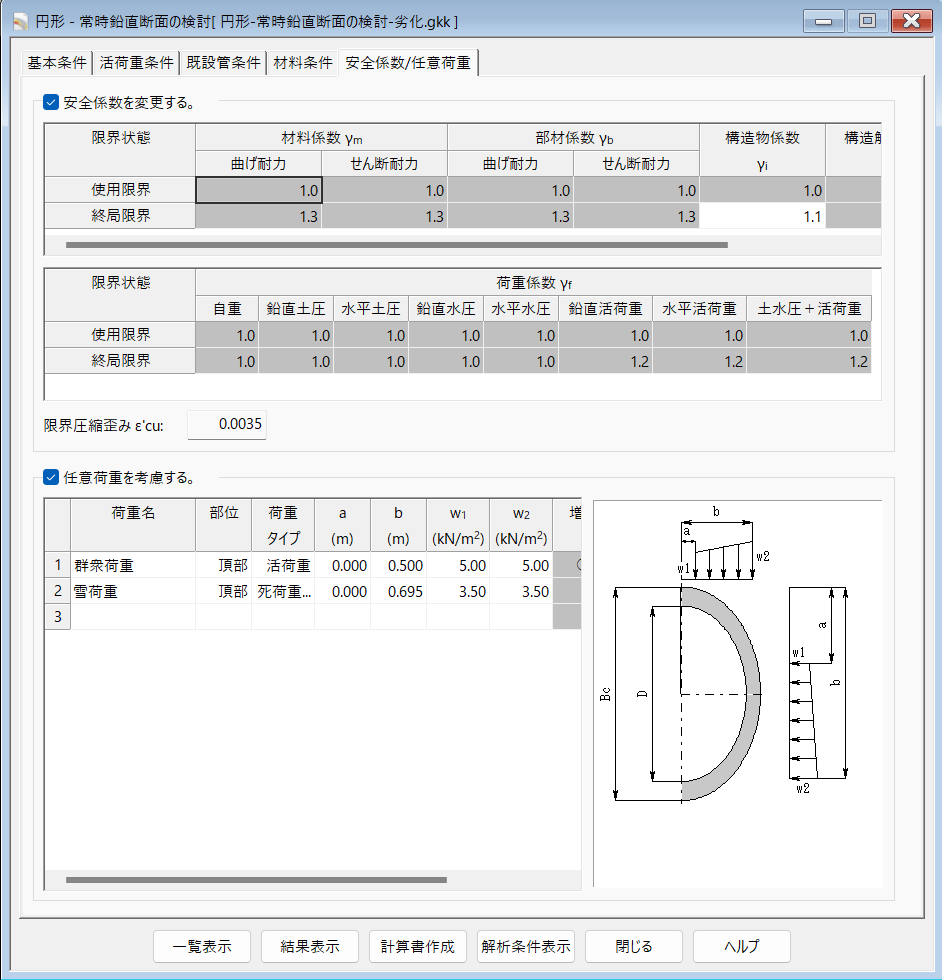Select the 既設管条件 tab

coord(223,62)
